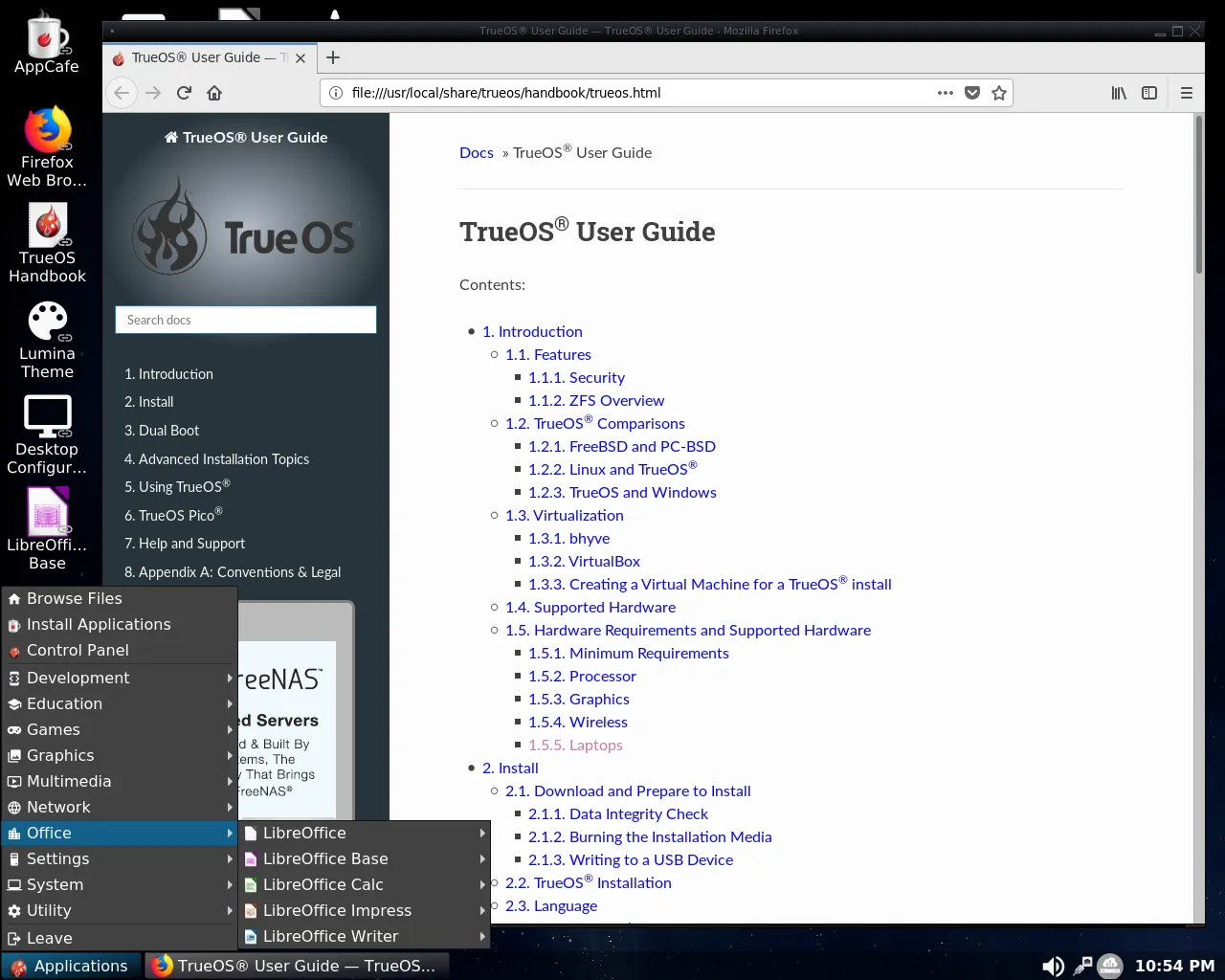Open Control Panel from the menu
The width and height of the screenshot is (1225, 980).
[120, 650]
